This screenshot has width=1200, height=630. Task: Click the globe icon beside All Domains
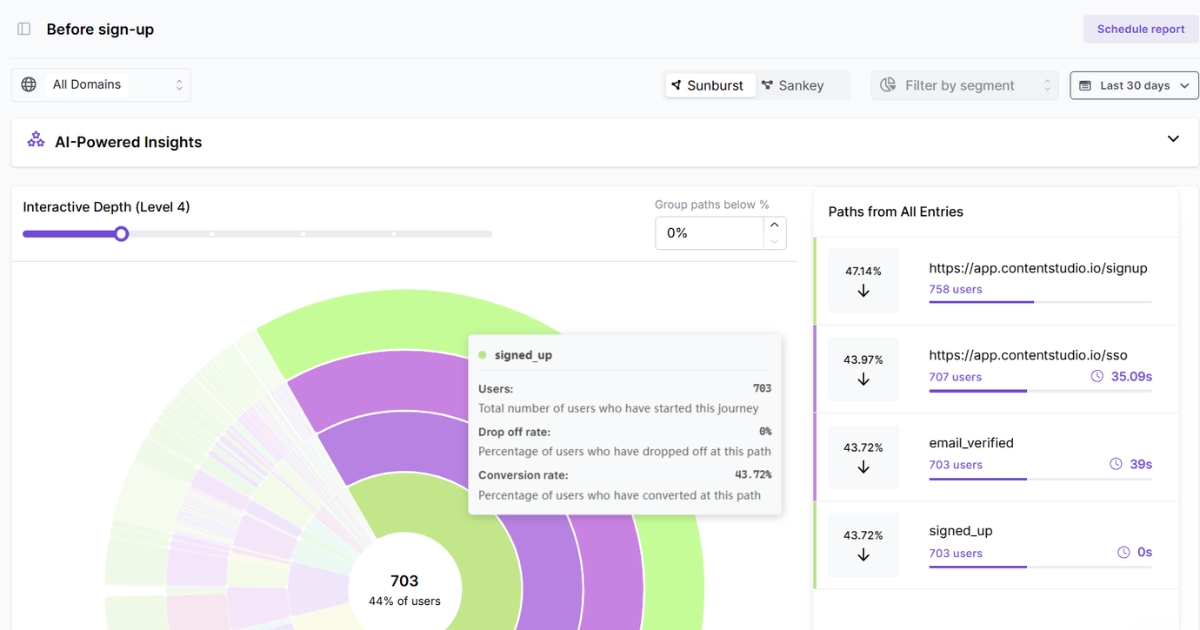point(29,85)
